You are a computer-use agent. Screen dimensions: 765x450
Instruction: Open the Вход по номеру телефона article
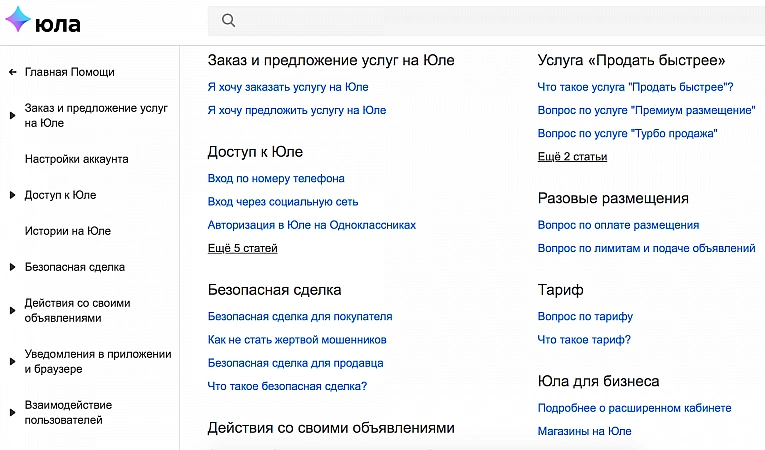[276, 178]
